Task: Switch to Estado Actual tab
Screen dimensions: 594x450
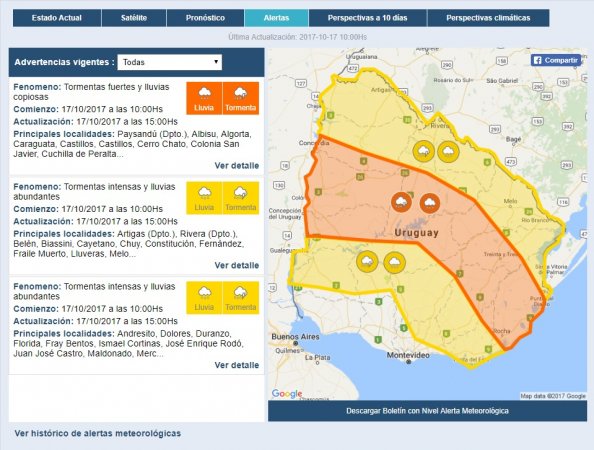Action: (x=57, y=18)
